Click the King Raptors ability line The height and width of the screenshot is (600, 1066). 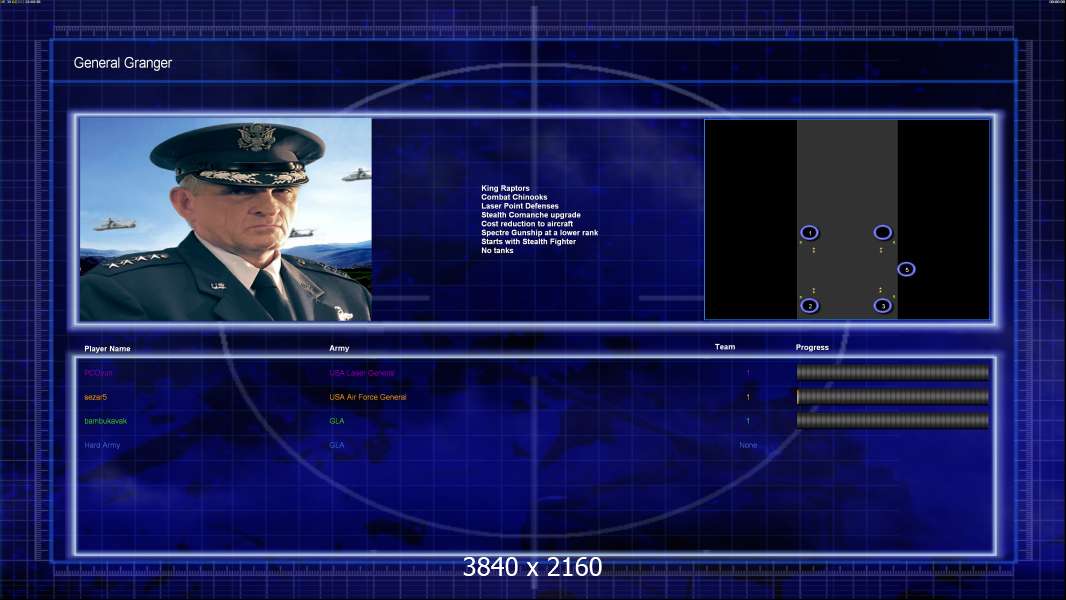(505, 188)
